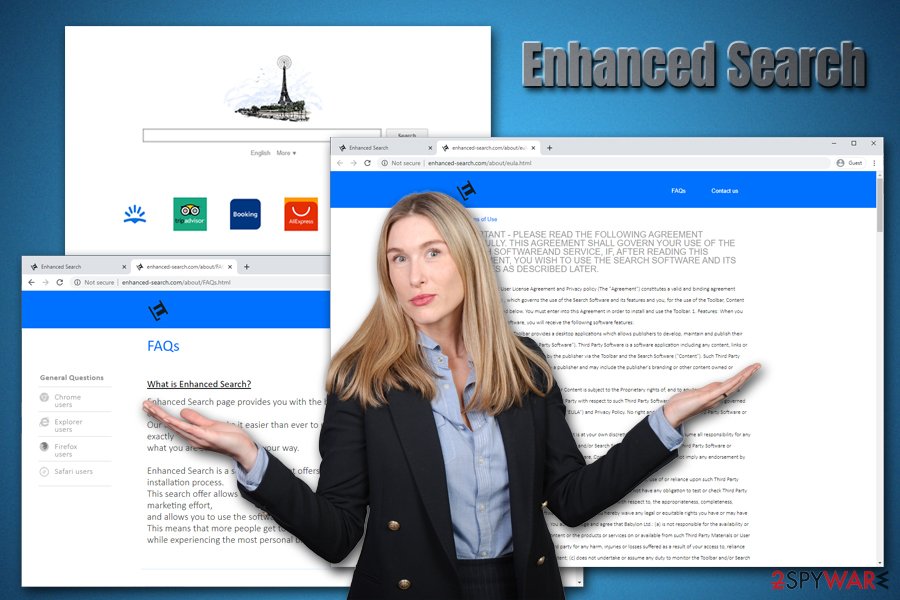Click the General Questions sidebar heading
Image resolution: width=900 pixels, height=600 pixels.
click(x=72, y=378)
